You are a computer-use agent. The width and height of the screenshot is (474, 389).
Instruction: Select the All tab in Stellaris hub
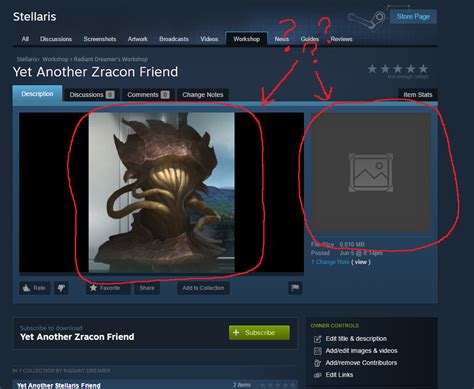click(25, 39)
